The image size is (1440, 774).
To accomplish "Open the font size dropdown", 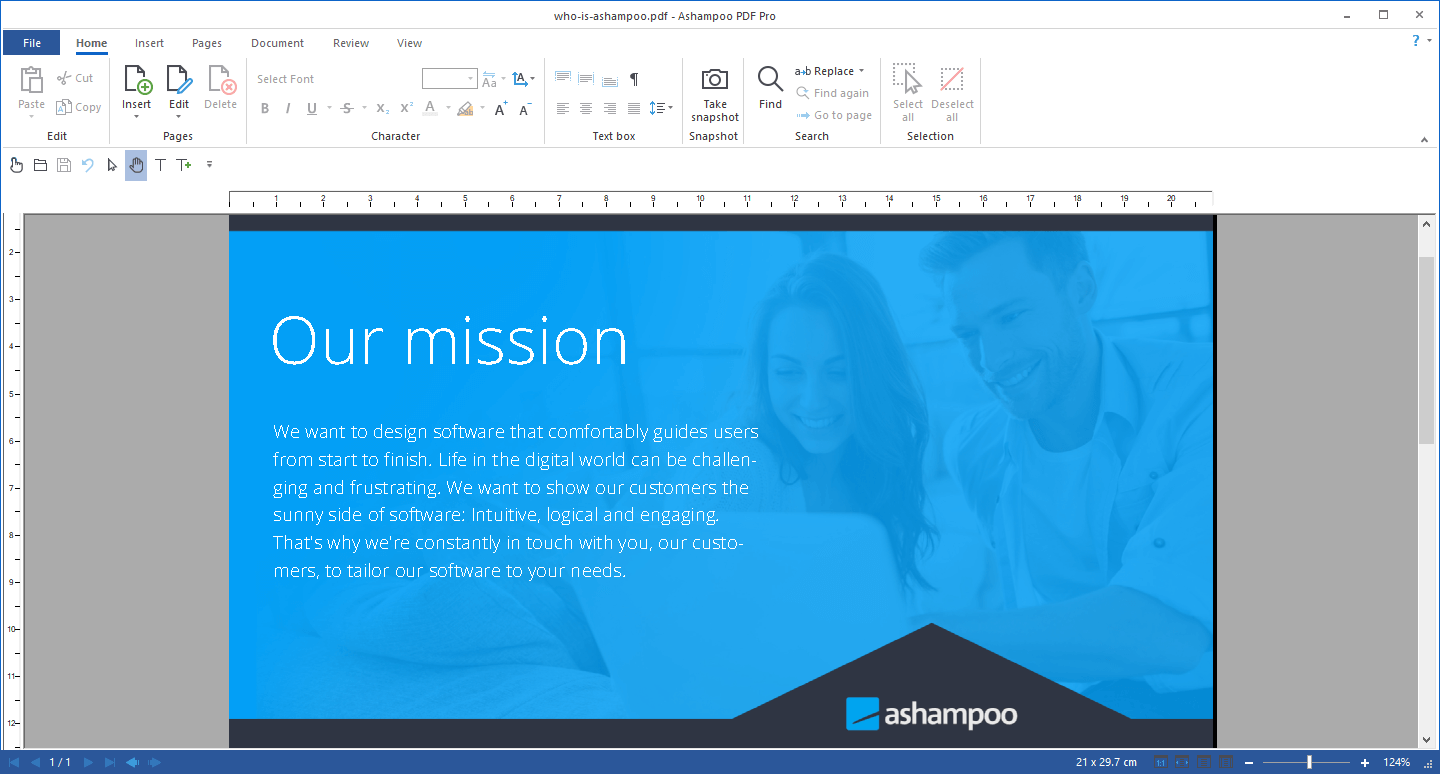I will click(x=470, y=78).
